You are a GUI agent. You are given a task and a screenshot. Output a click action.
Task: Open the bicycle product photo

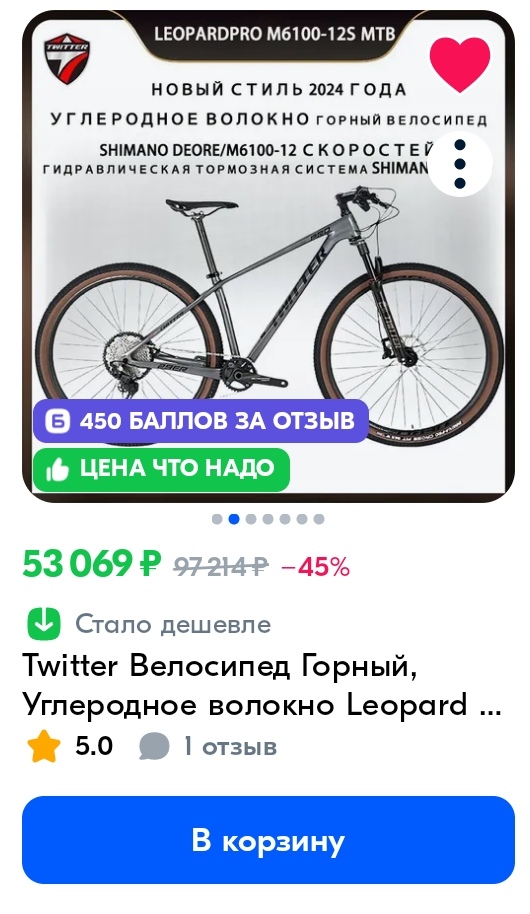click(268, 256)
